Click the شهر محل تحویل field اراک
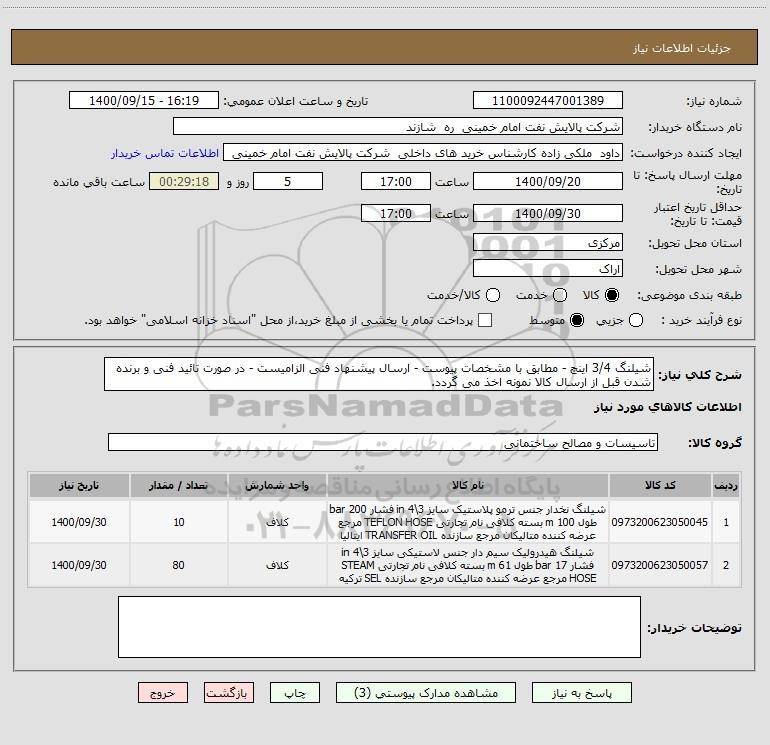The width and height of the screenshot is (770, 745). coord(548,269)
